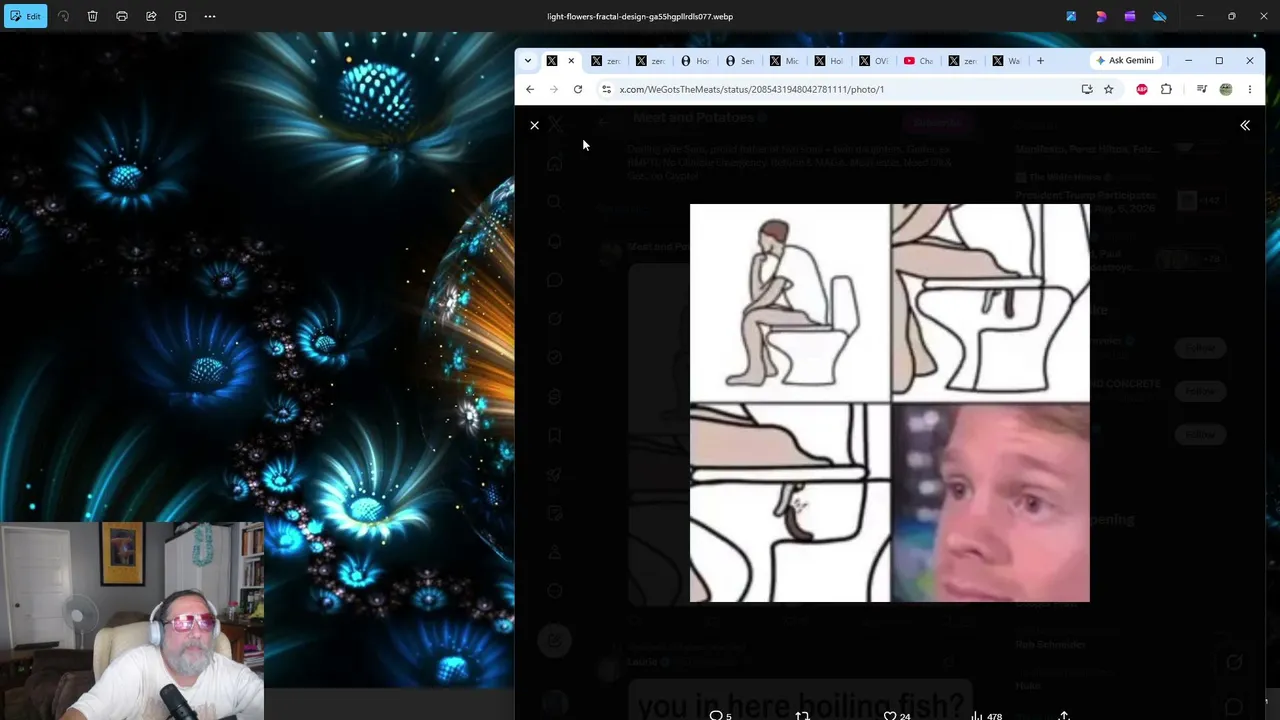This screenshot has width=1280, height=720.
Task: Open a new Chrome tab
Action: click(1040, 61)
